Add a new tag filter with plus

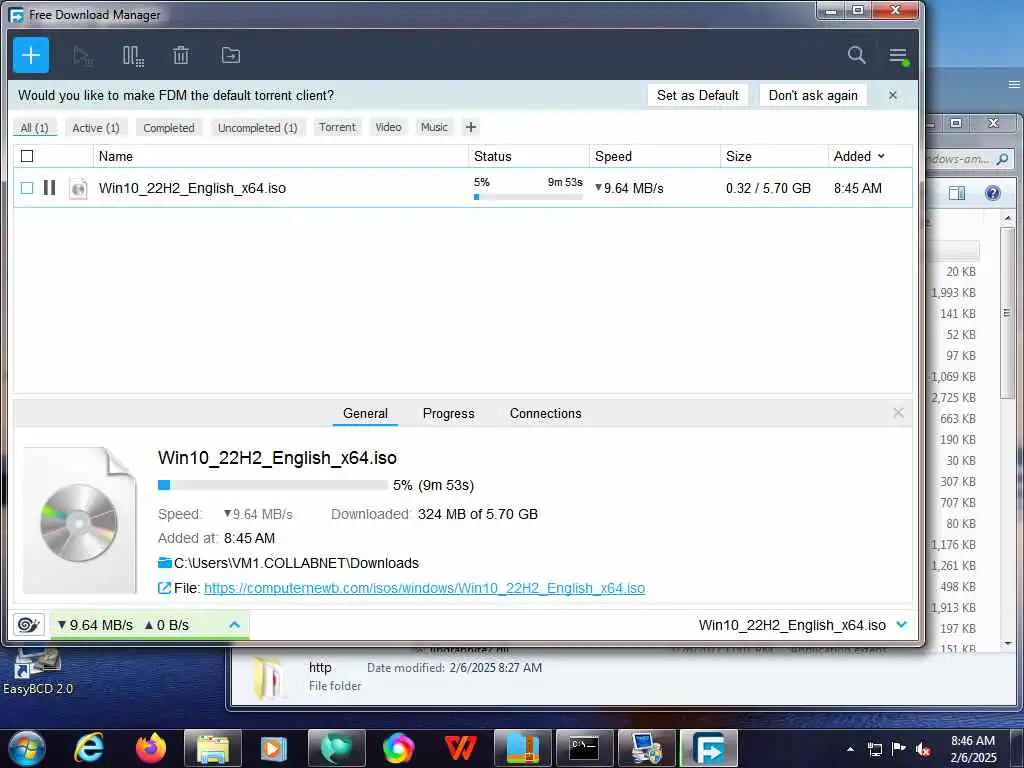471,127
